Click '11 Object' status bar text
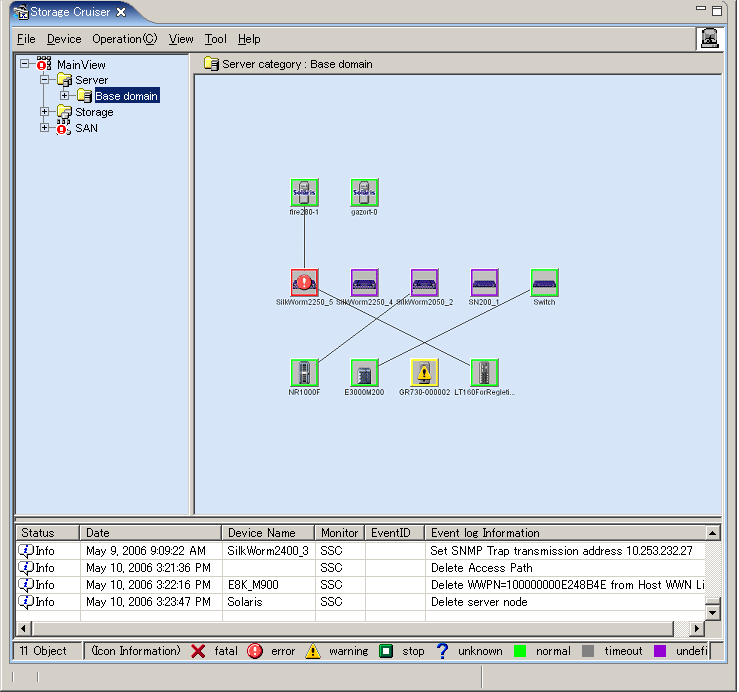 click(43, 651)
